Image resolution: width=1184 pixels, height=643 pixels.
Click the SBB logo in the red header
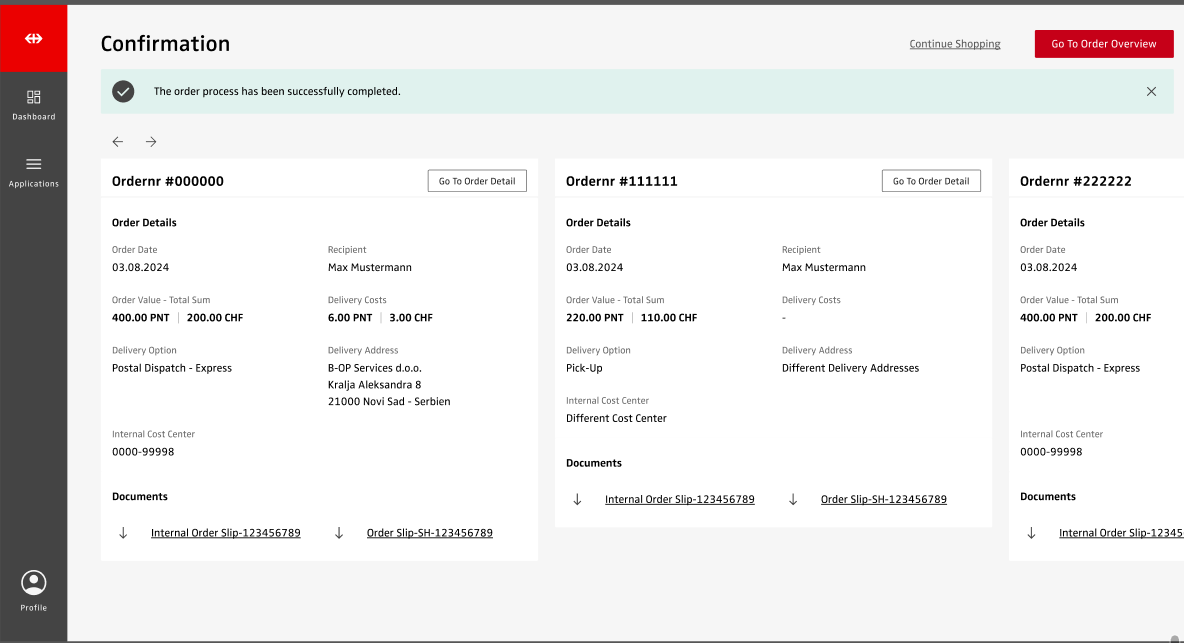click(34, 38)
